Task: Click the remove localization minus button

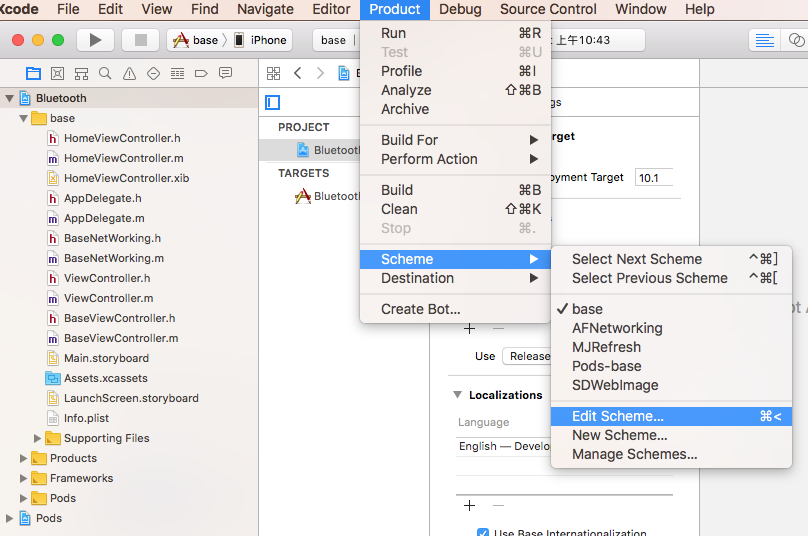Action: point(498,506)
